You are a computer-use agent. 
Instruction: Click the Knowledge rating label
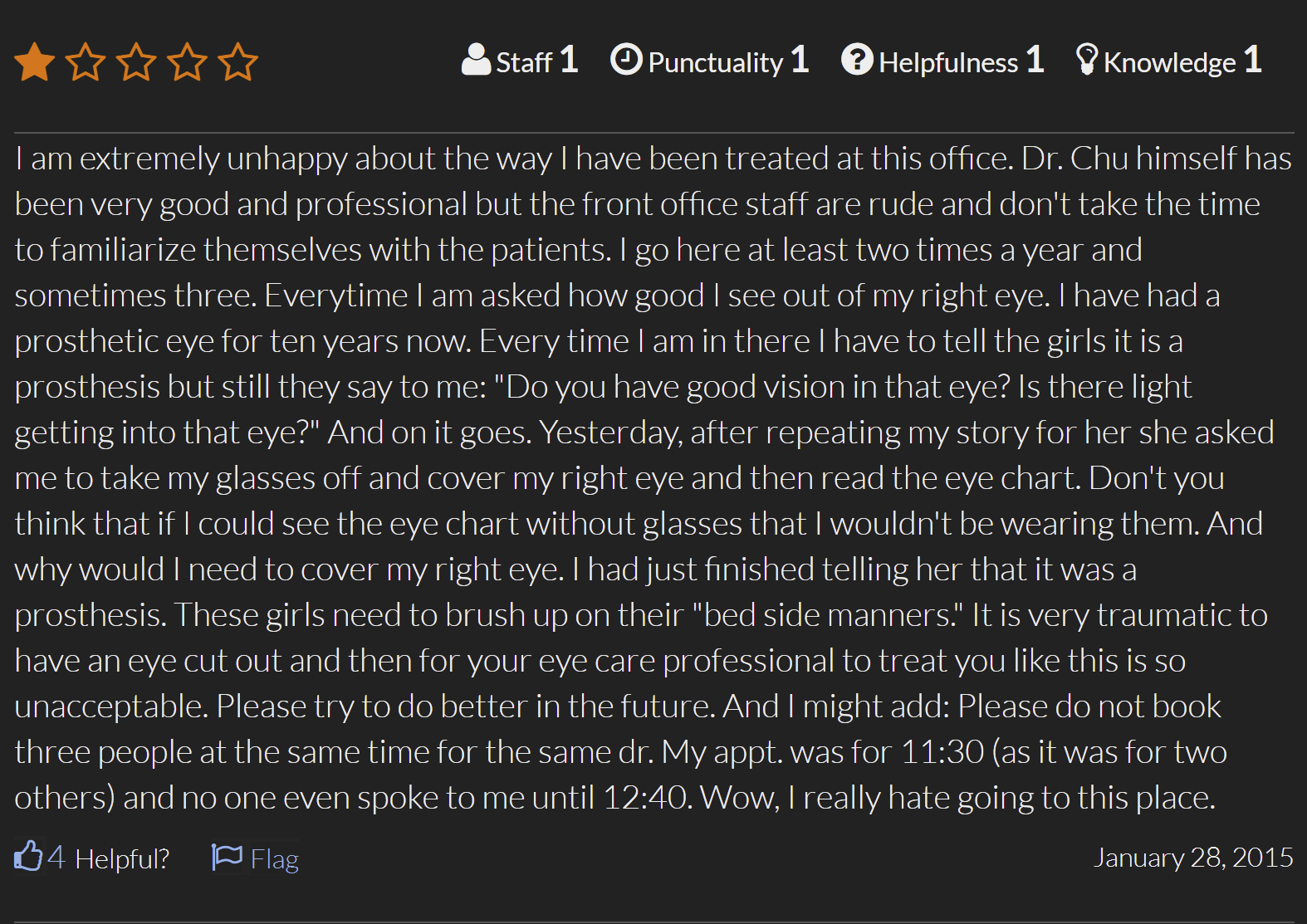[x=1170, y=62]
